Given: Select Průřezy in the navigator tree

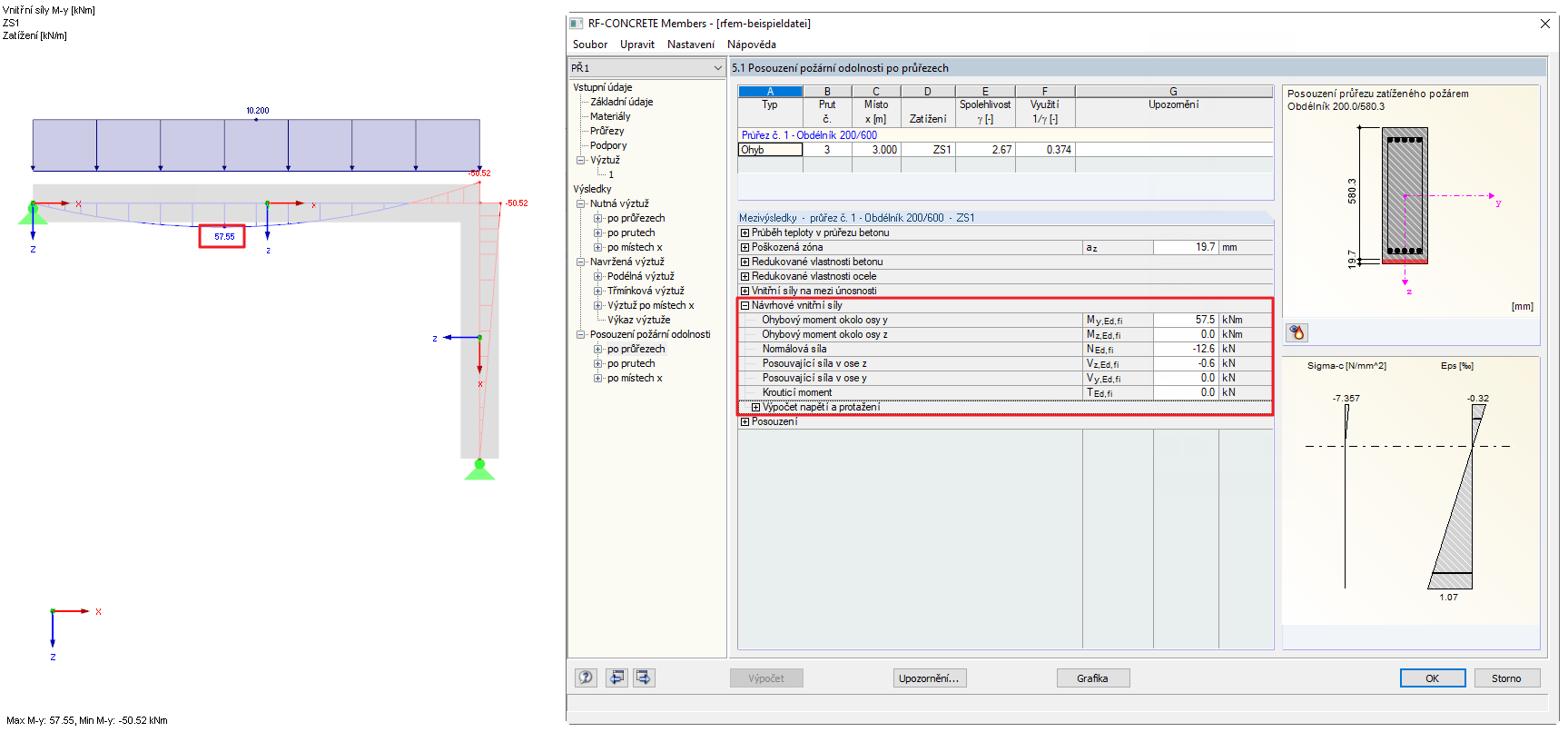Looking at the screenshot, I should [607, 131].
